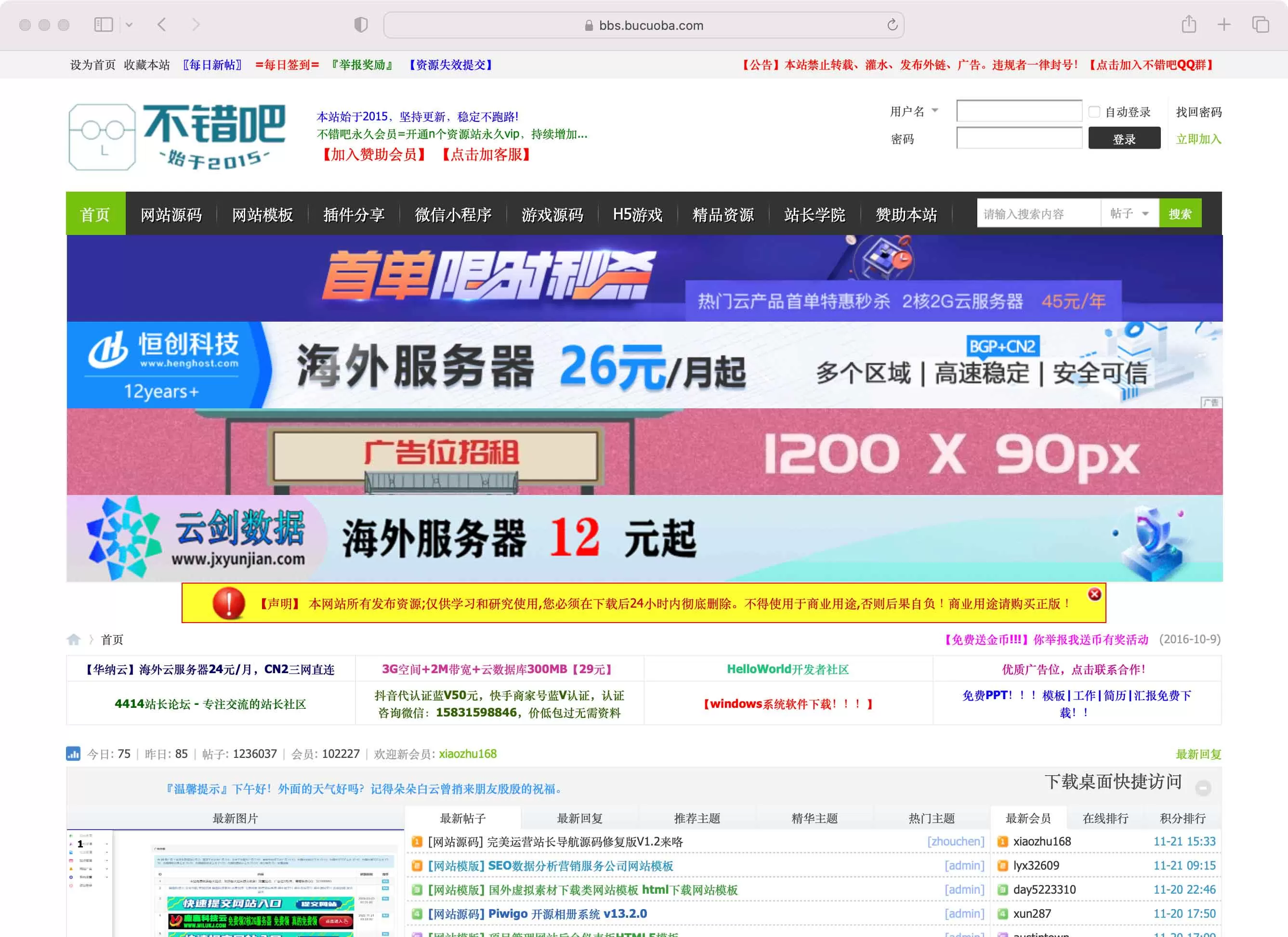
Task: Click 点击加客服 link
Action: click(x=486, y=155)
